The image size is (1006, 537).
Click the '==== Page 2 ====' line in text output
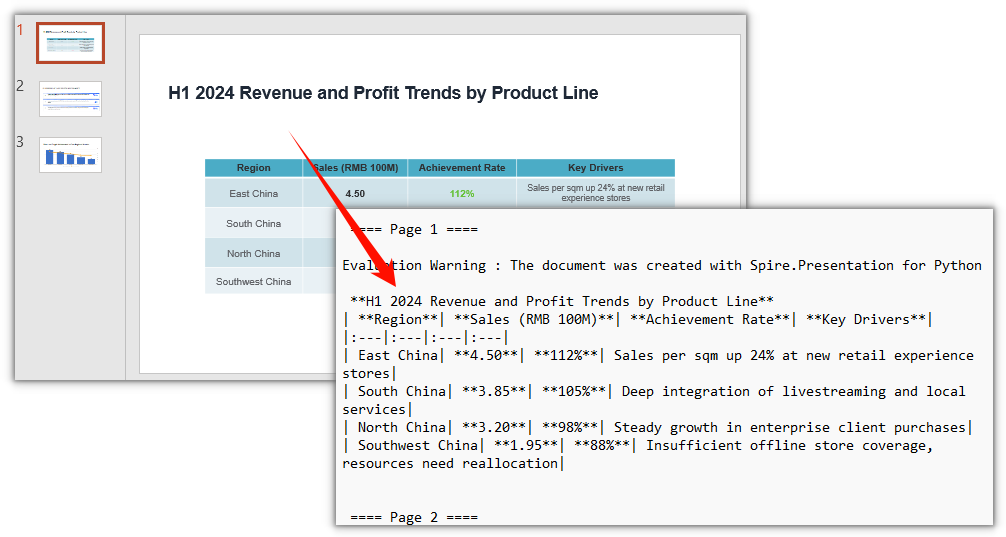pyautogui.click(x=414, y=516)
